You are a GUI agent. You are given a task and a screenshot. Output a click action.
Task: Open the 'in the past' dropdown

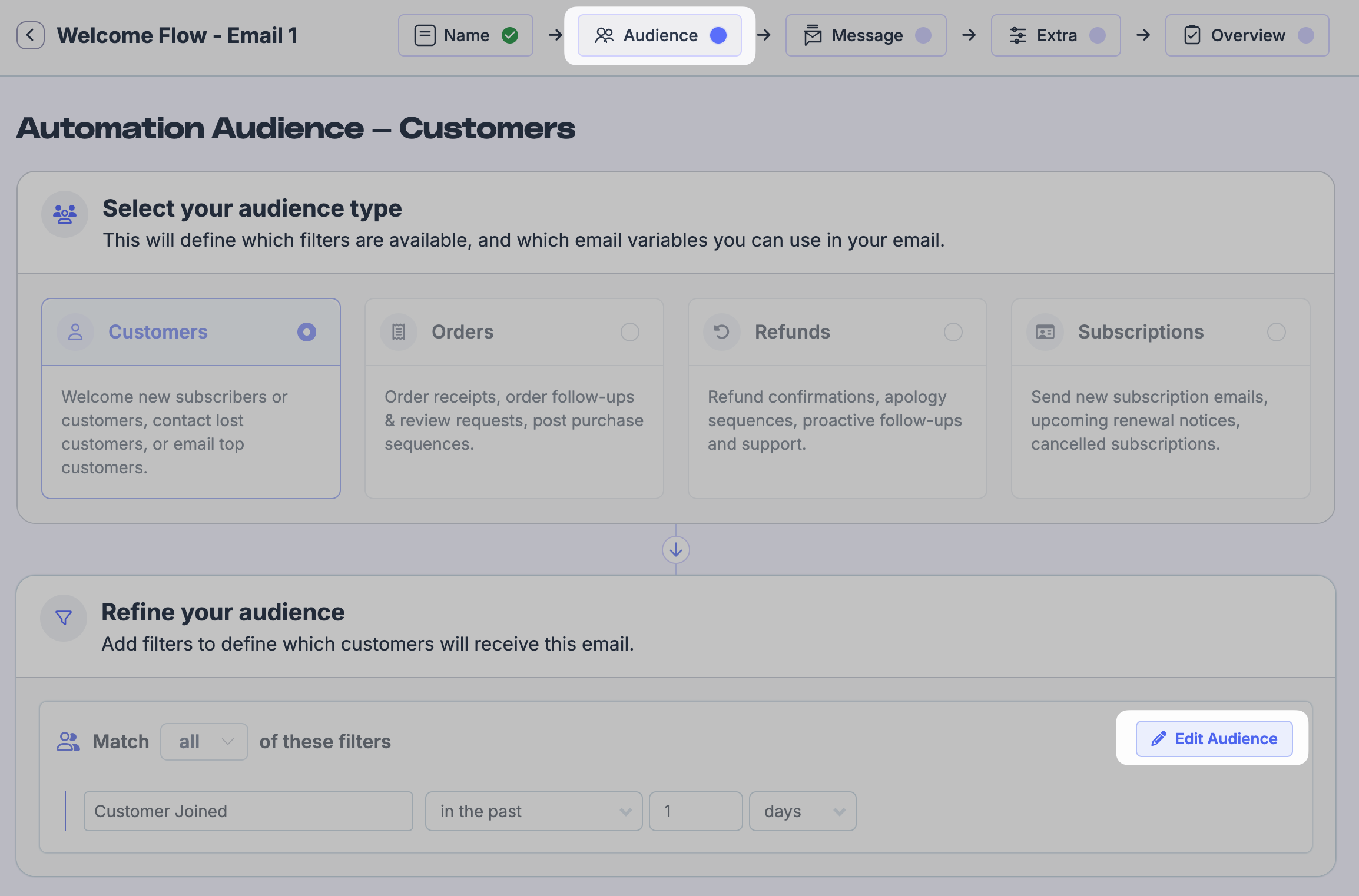click(x=534, y=811)
